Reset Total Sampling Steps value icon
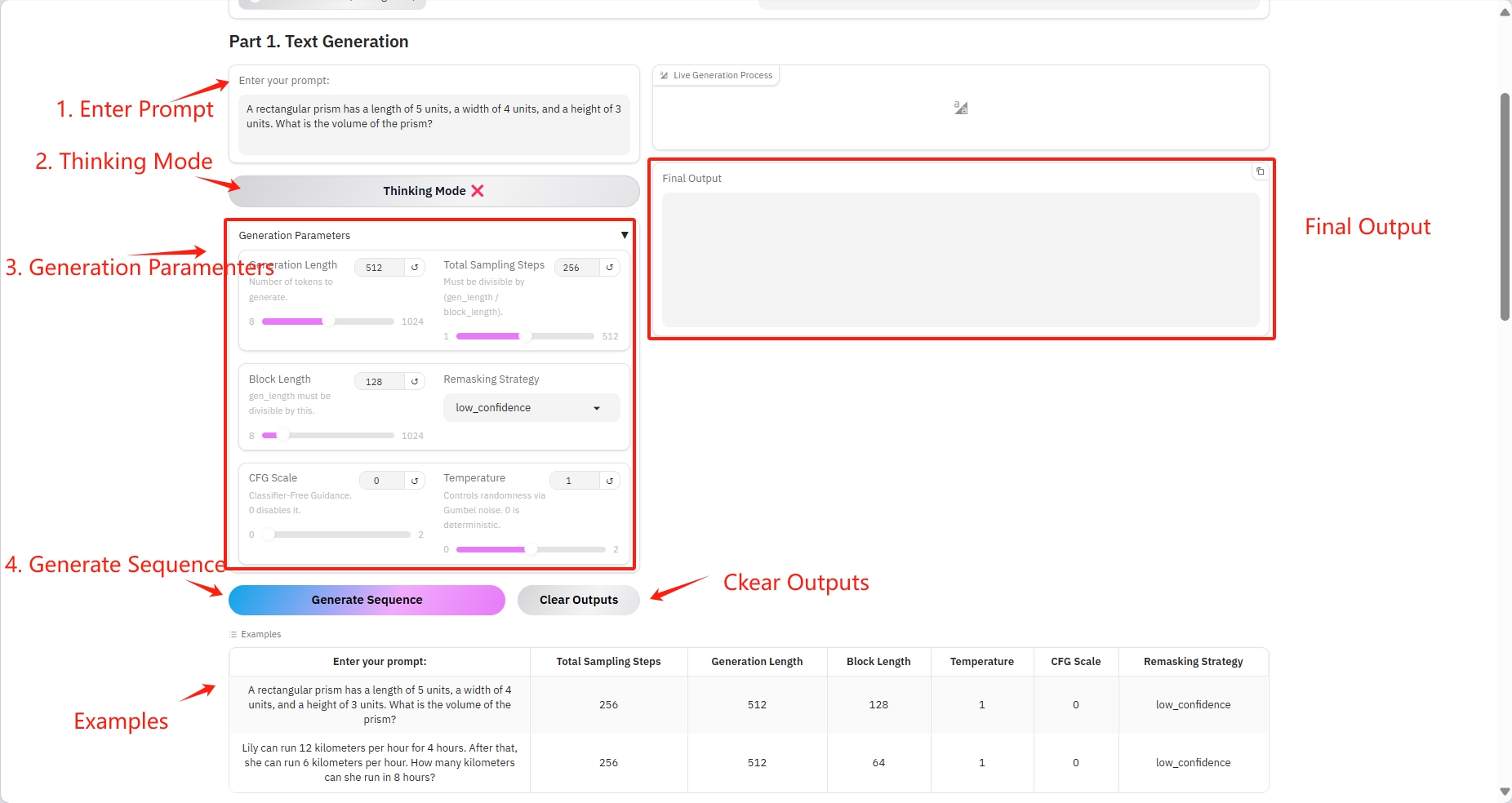 point(610,268)
